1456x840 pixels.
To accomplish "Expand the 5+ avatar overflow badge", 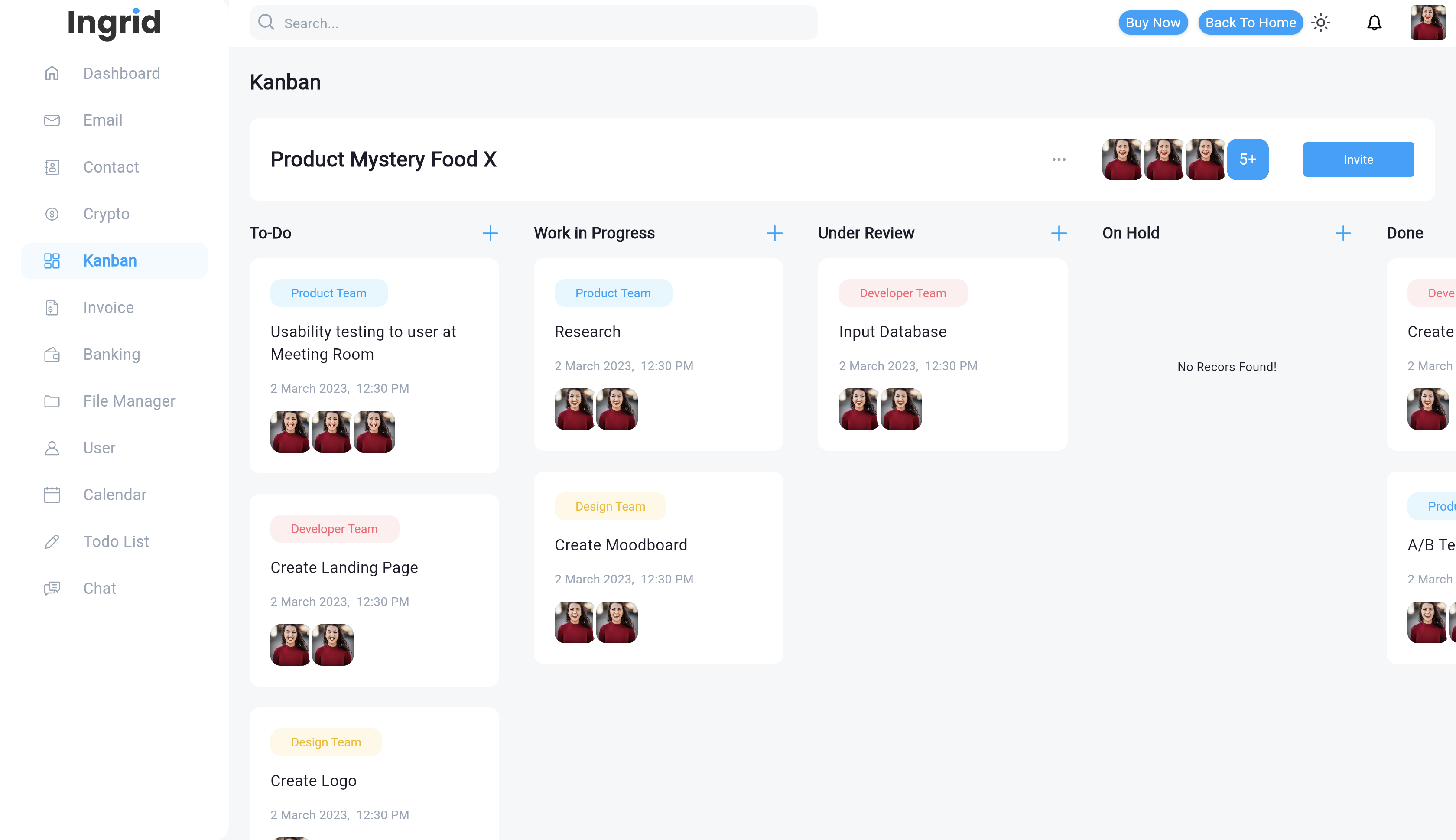I will 1248,159.
